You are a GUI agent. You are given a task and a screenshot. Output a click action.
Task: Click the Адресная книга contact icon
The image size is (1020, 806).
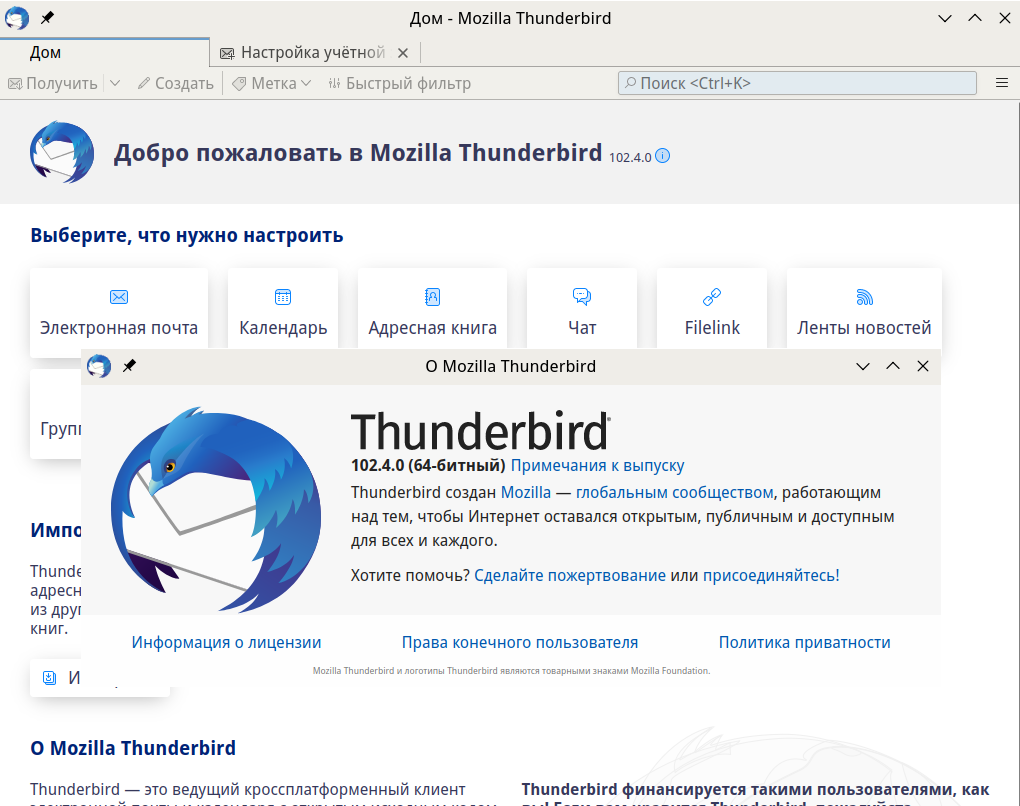point(433,297)
